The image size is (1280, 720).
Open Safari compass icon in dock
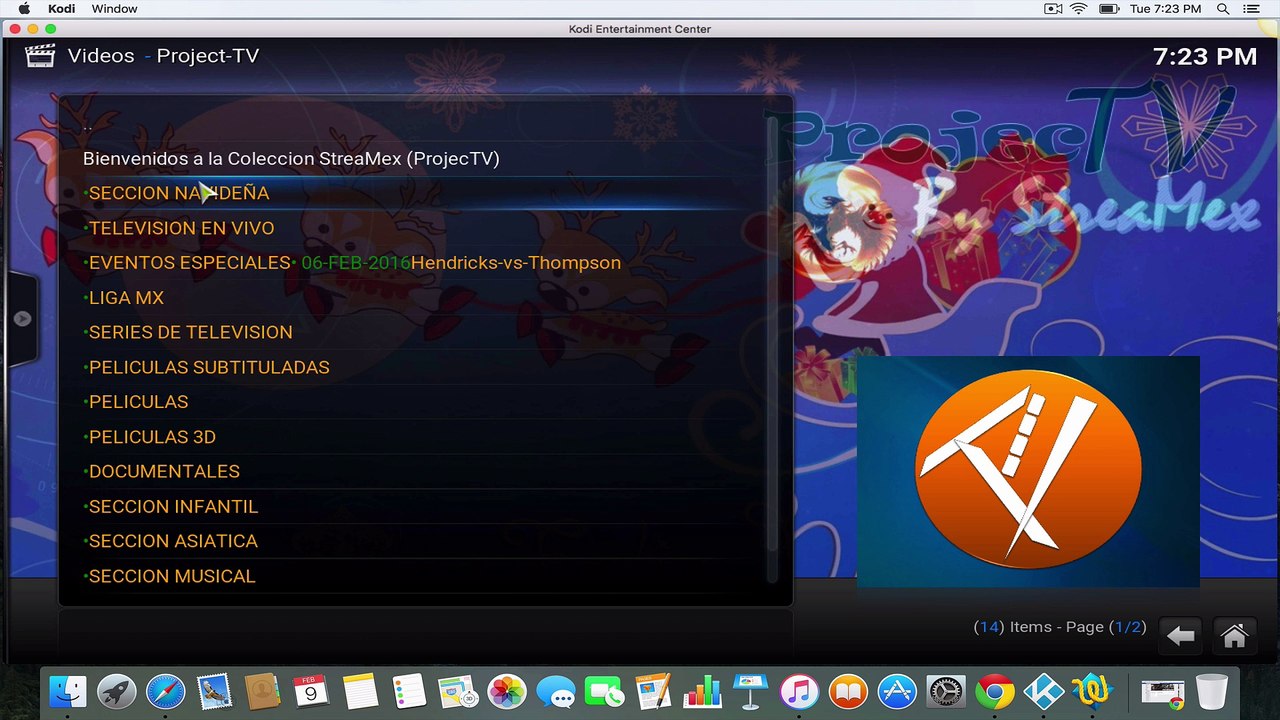(x=165, y=691)
